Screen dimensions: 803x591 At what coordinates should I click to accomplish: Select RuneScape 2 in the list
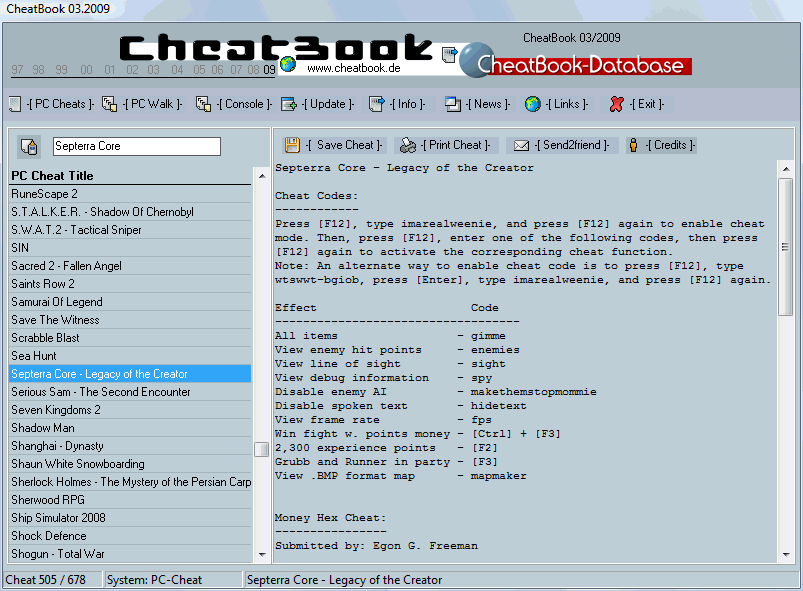131,194
